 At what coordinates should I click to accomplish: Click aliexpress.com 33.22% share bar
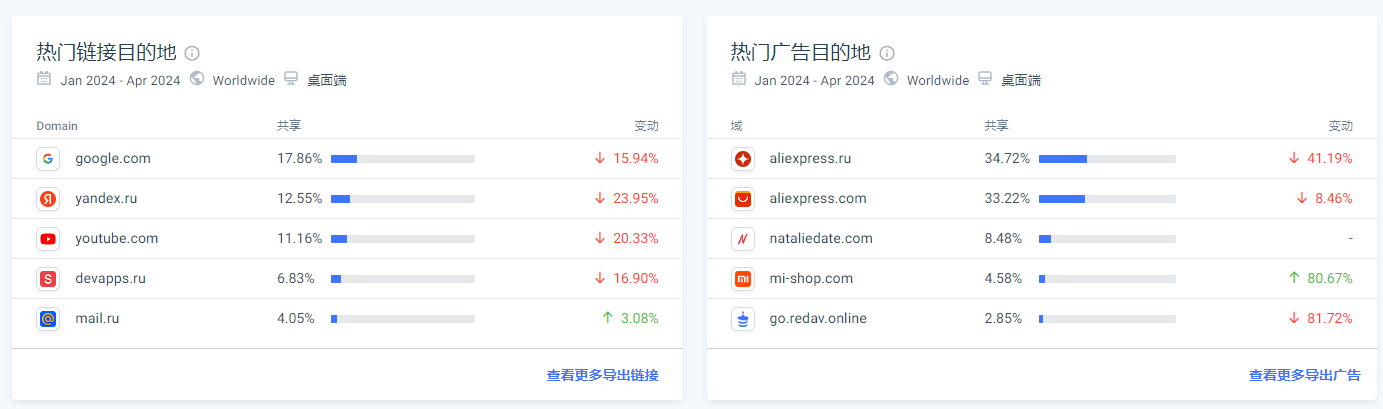pos(1107,199)
